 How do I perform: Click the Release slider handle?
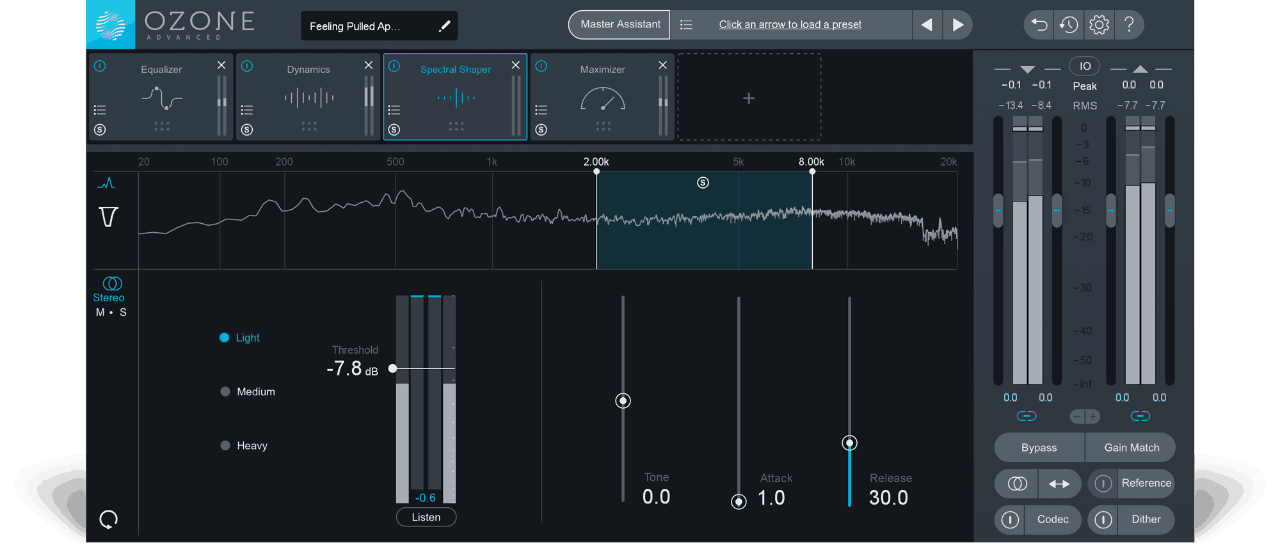[x=849, y=443]
